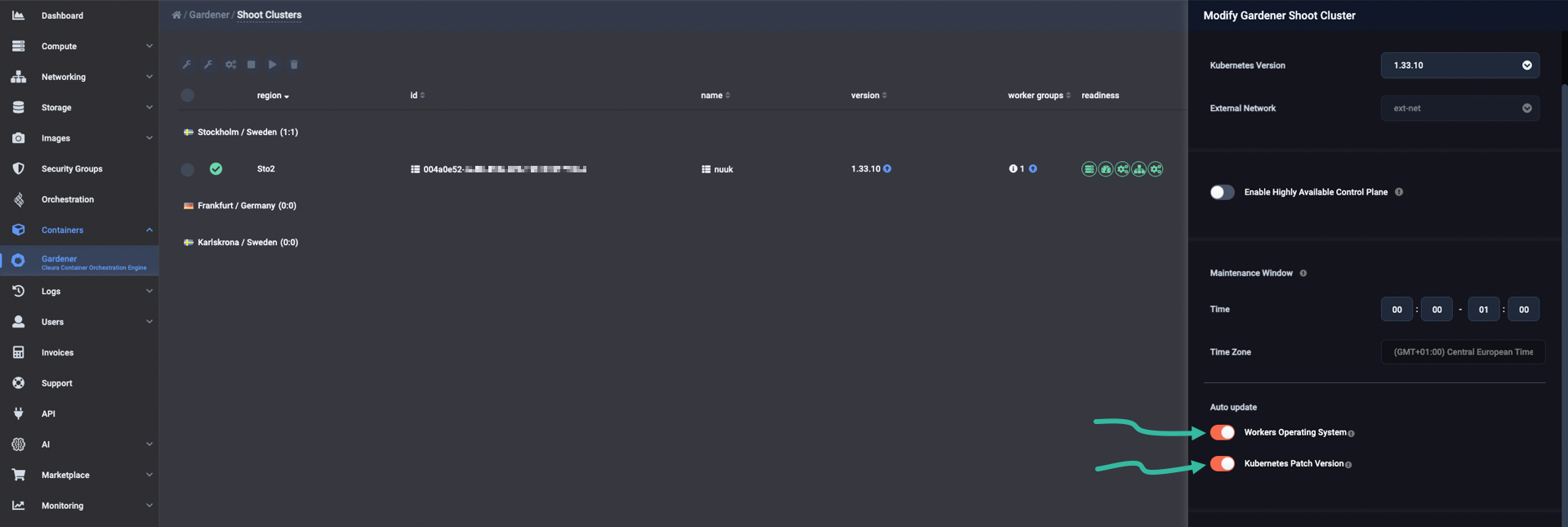Expand the Monitoring menu chevron
Viewport: 1568px width, 527px height.
click(149, 506)
